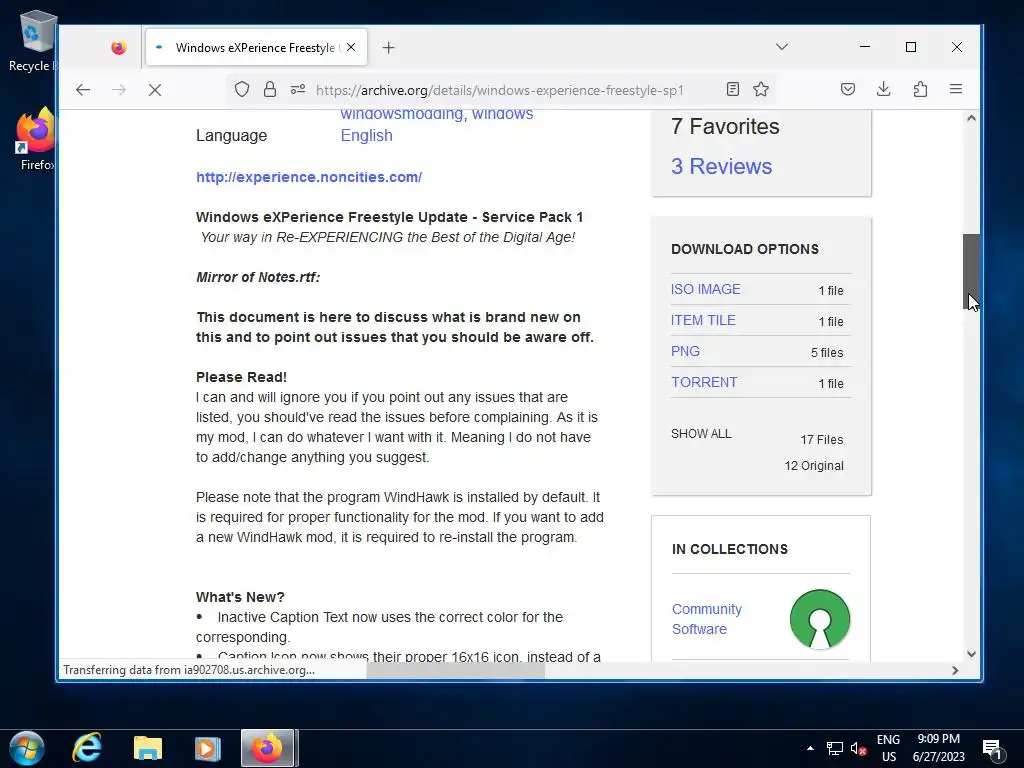
Task: Click the '7 Favorites' text
Action: 725,126
